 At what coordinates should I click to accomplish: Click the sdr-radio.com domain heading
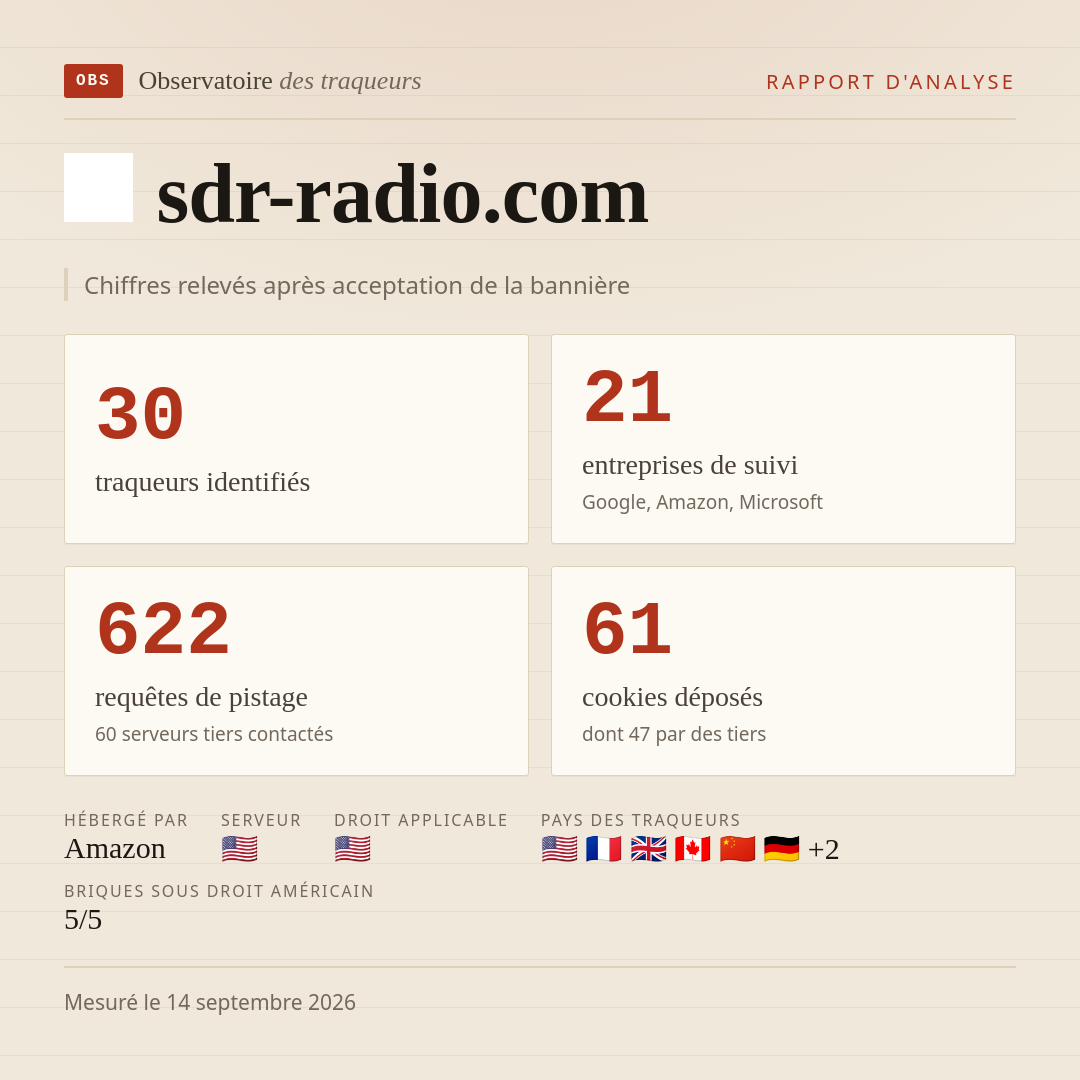pyautogui.click(x=402, y=194)
